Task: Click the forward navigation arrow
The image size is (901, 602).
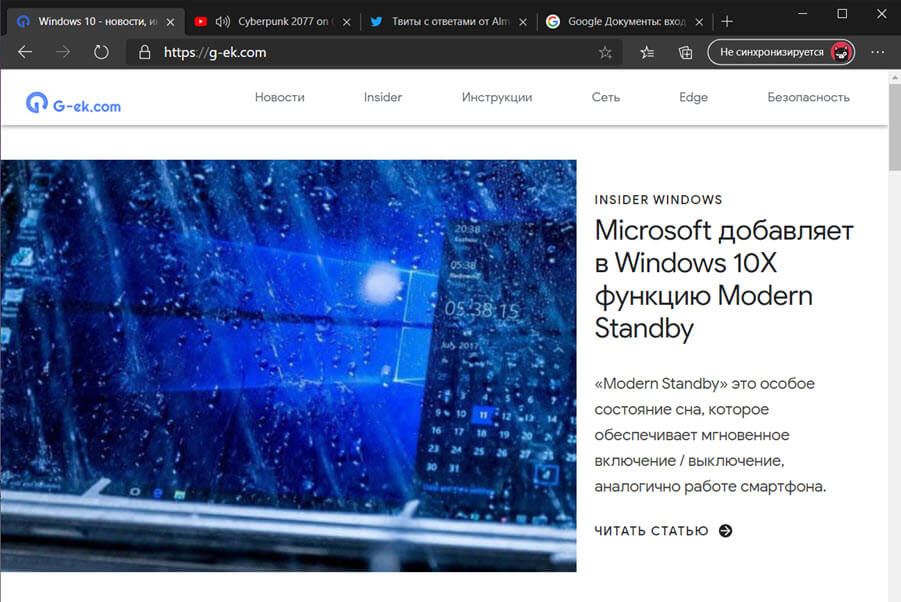Action: tap(63, 52)
